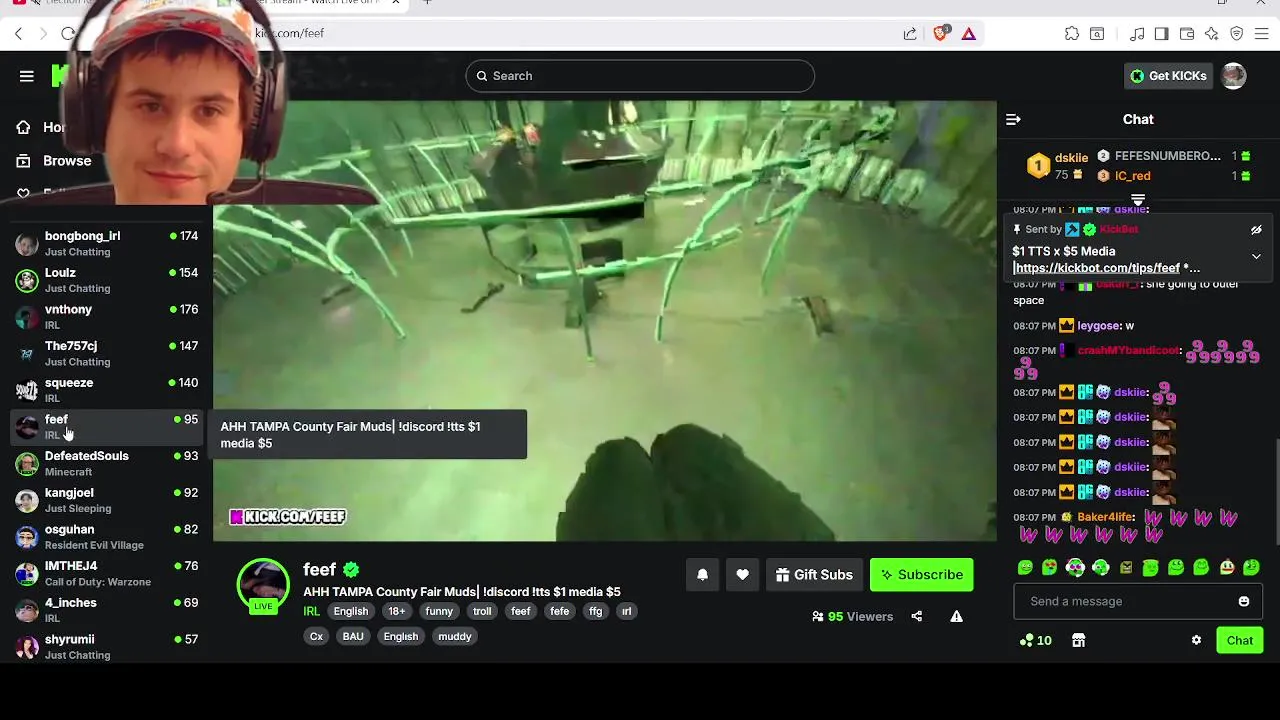This screenshot has height=720, width=1280.
Task: Click the notification bell for feef
Action: click(x=702, y=575)
